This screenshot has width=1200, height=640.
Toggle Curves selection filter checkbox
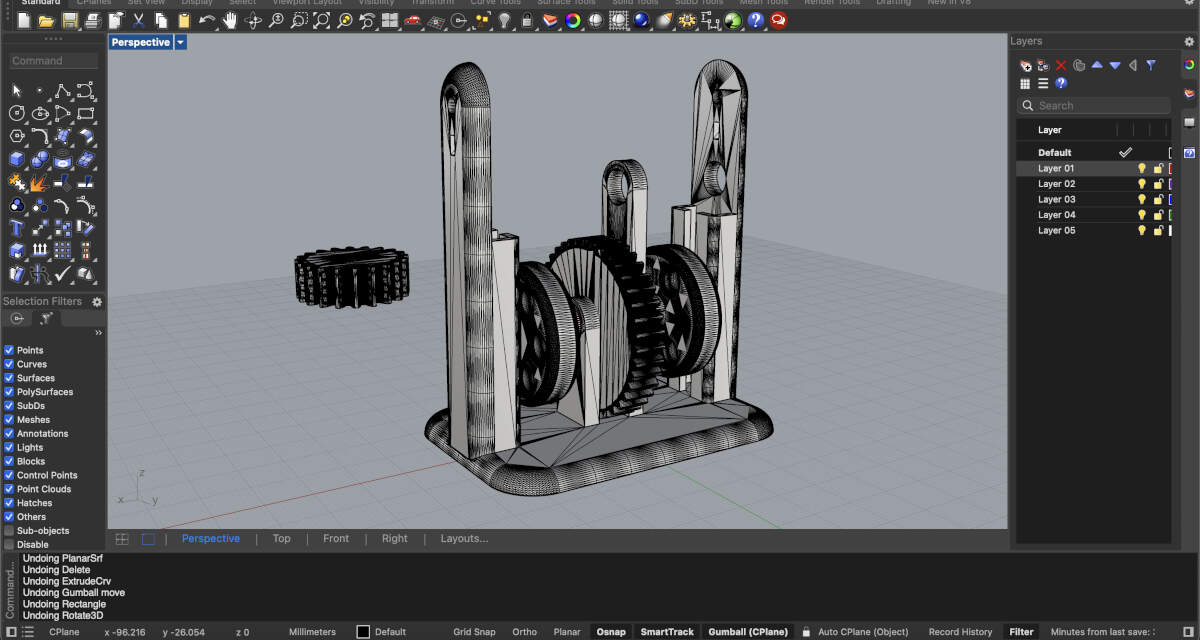click(x=9, y=364)
